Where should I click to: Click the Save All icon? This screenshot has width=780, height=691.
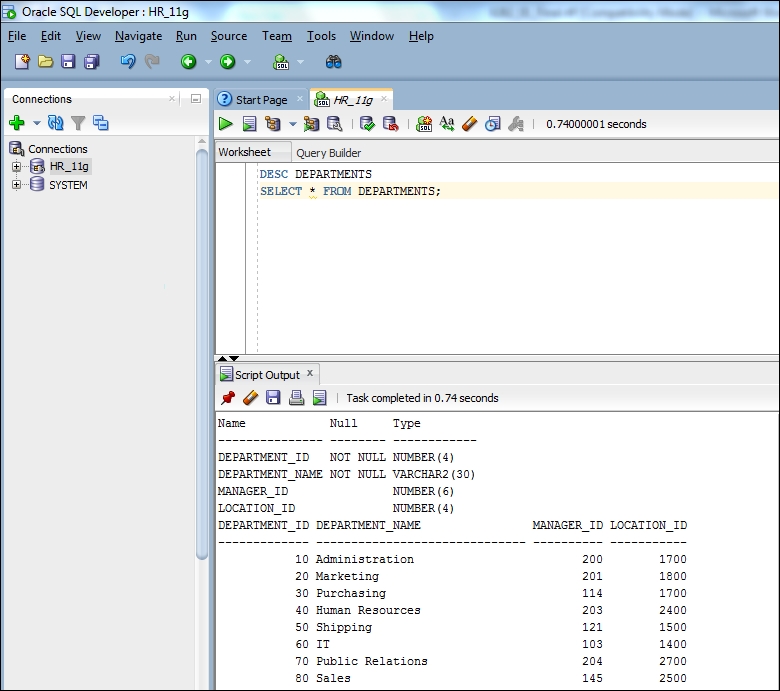click(92, 62)
